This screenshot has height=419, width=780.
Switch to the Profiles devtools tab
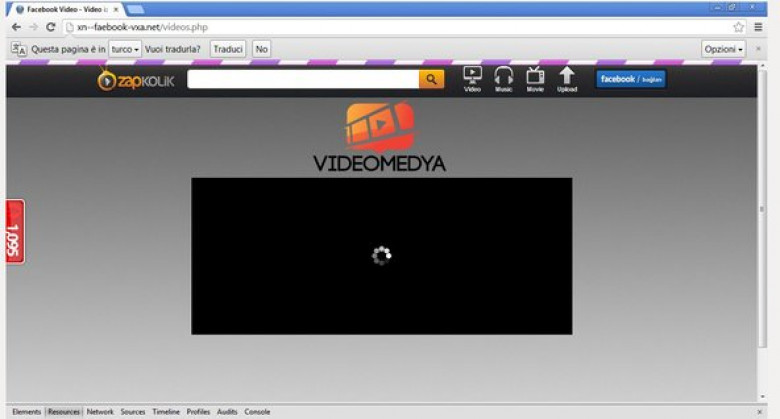198,412
